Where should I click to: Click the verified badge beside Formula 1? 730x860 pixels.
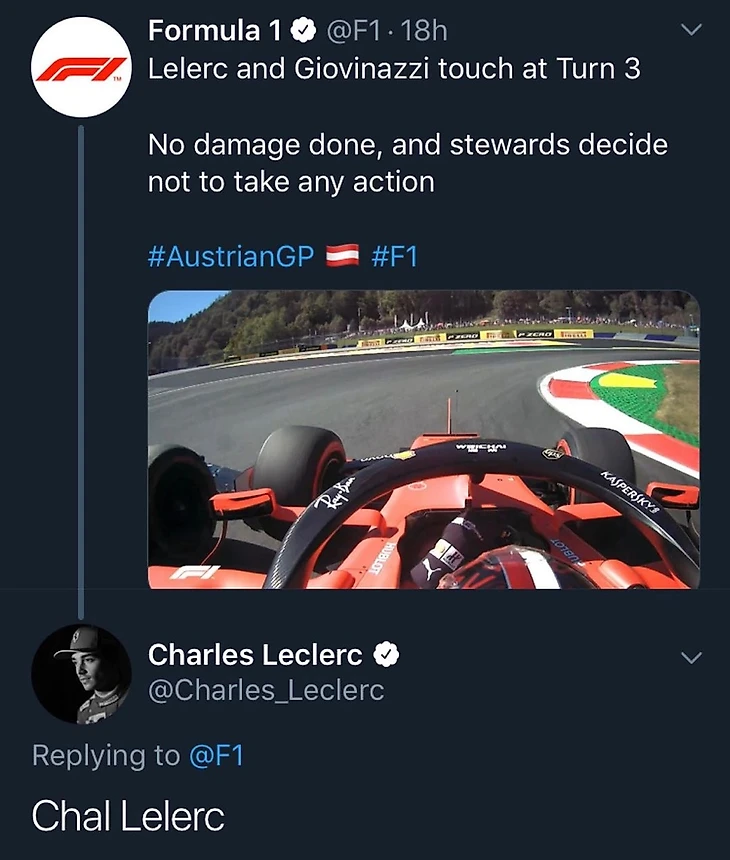click(305, 32)
